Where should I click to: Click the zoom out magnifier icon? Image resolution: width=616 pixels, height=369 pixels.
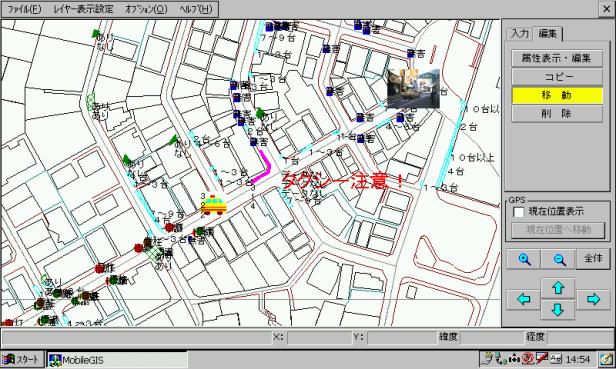(x=558, y=259)
